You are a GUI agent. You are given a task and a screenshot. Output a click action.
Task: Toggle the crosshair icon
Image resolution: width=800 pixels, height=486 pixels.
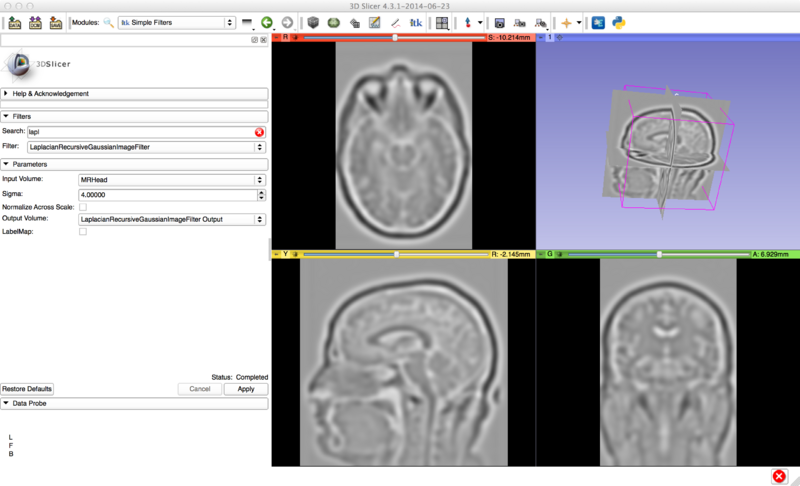pyautogui.click(x=566, y=23)
